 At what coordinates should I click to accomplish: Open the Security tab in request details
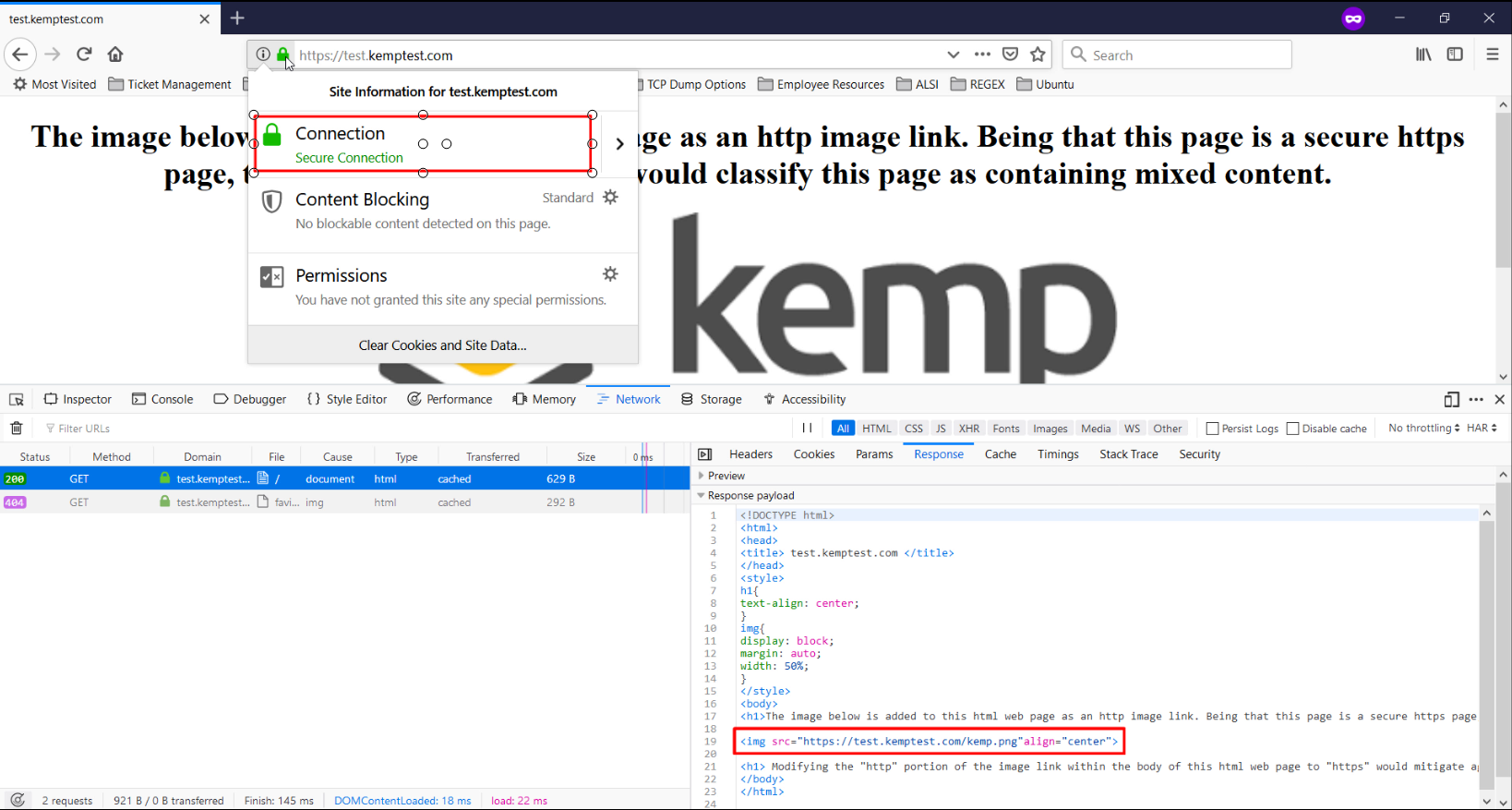click(x=1200, y=454)
